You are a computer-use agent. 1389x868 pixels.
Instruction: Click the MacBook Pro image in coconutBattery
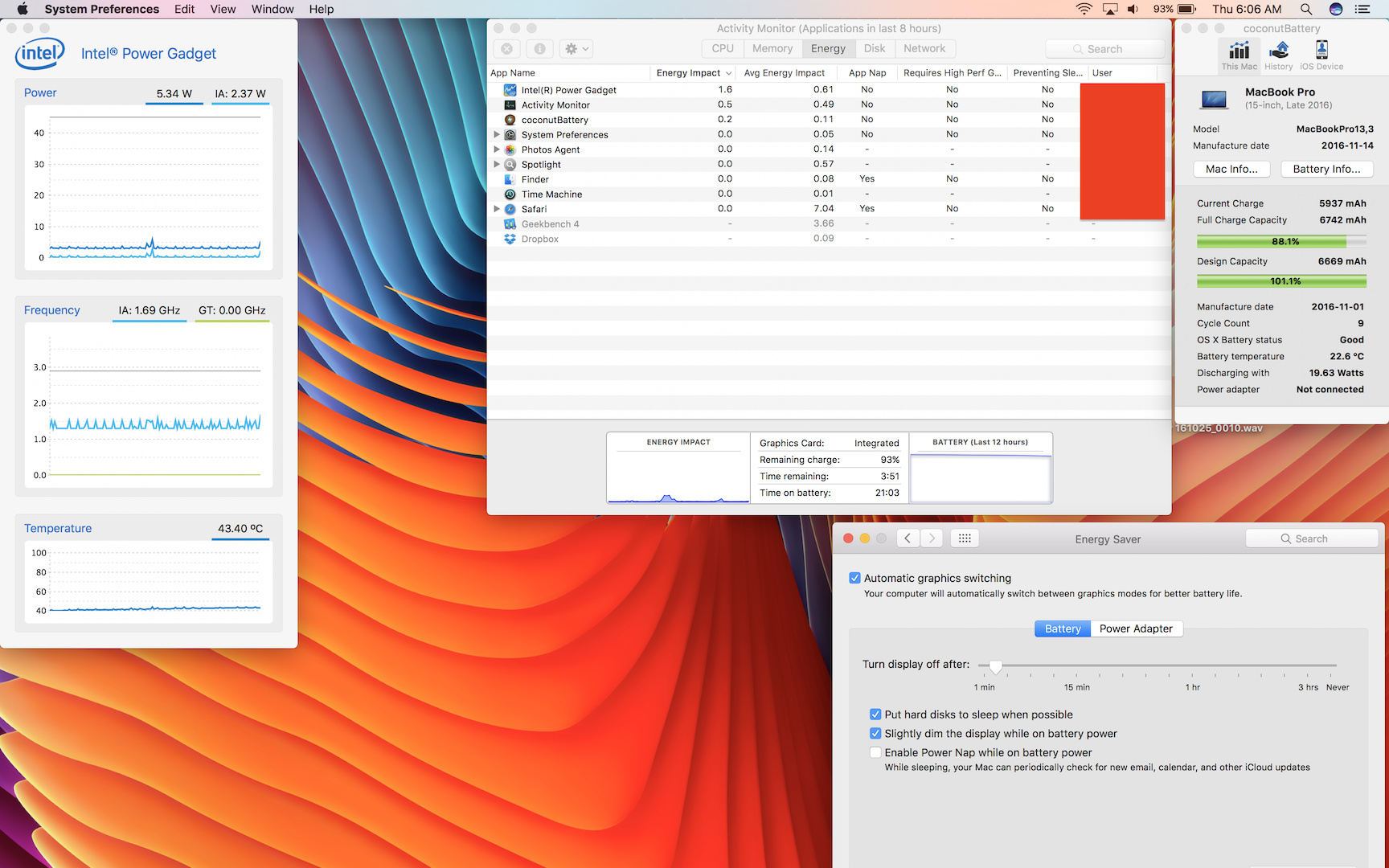pos(1214,100)
